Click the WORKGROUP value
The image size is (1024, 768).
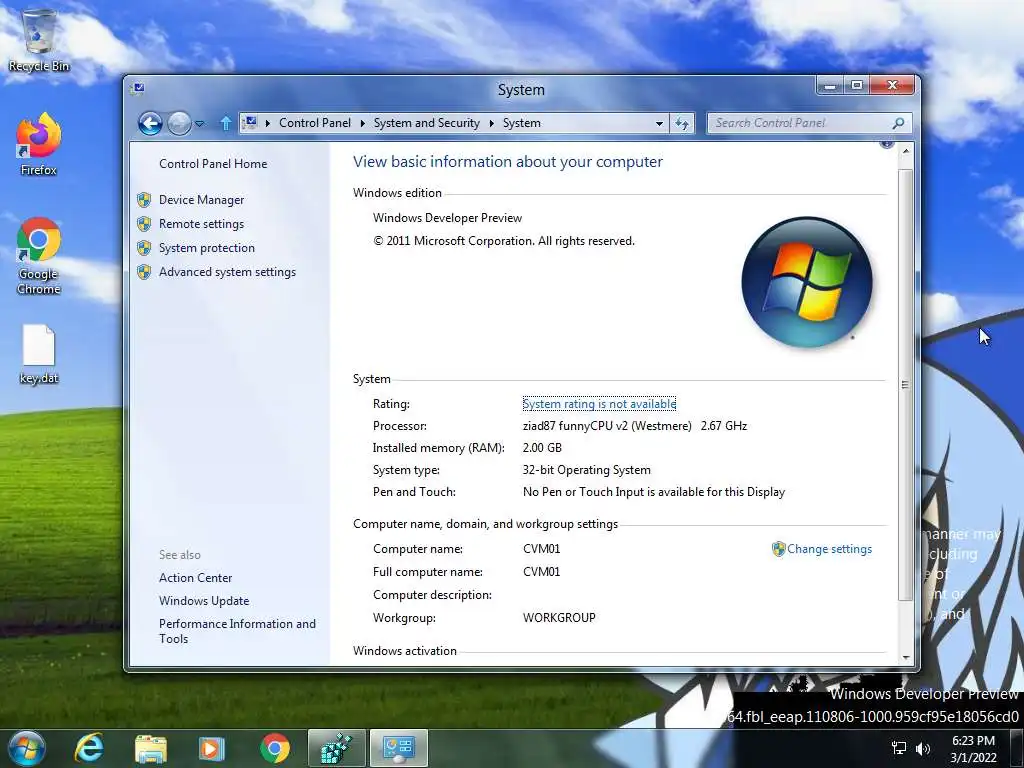[x=559, y=618]
